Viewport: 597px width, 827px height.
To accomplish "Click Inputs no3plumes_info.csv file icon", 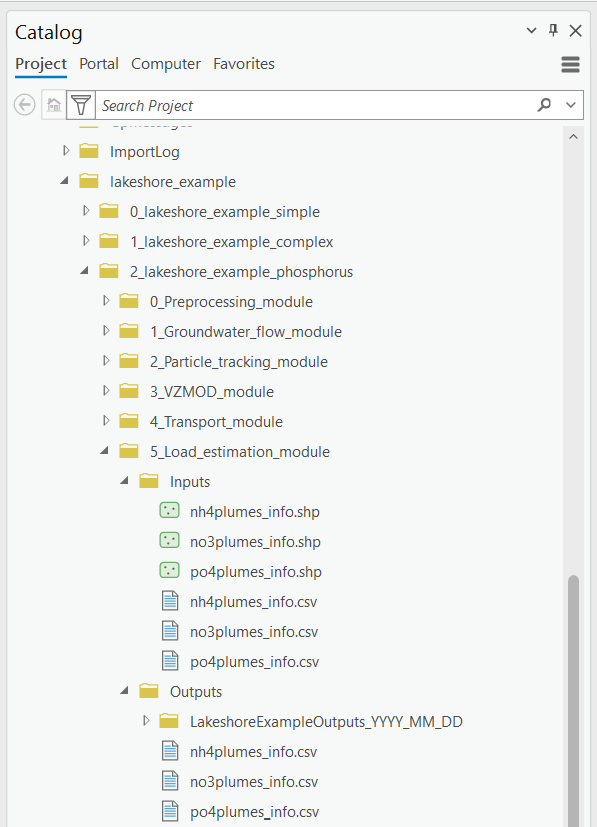I will tap(170, 631).
